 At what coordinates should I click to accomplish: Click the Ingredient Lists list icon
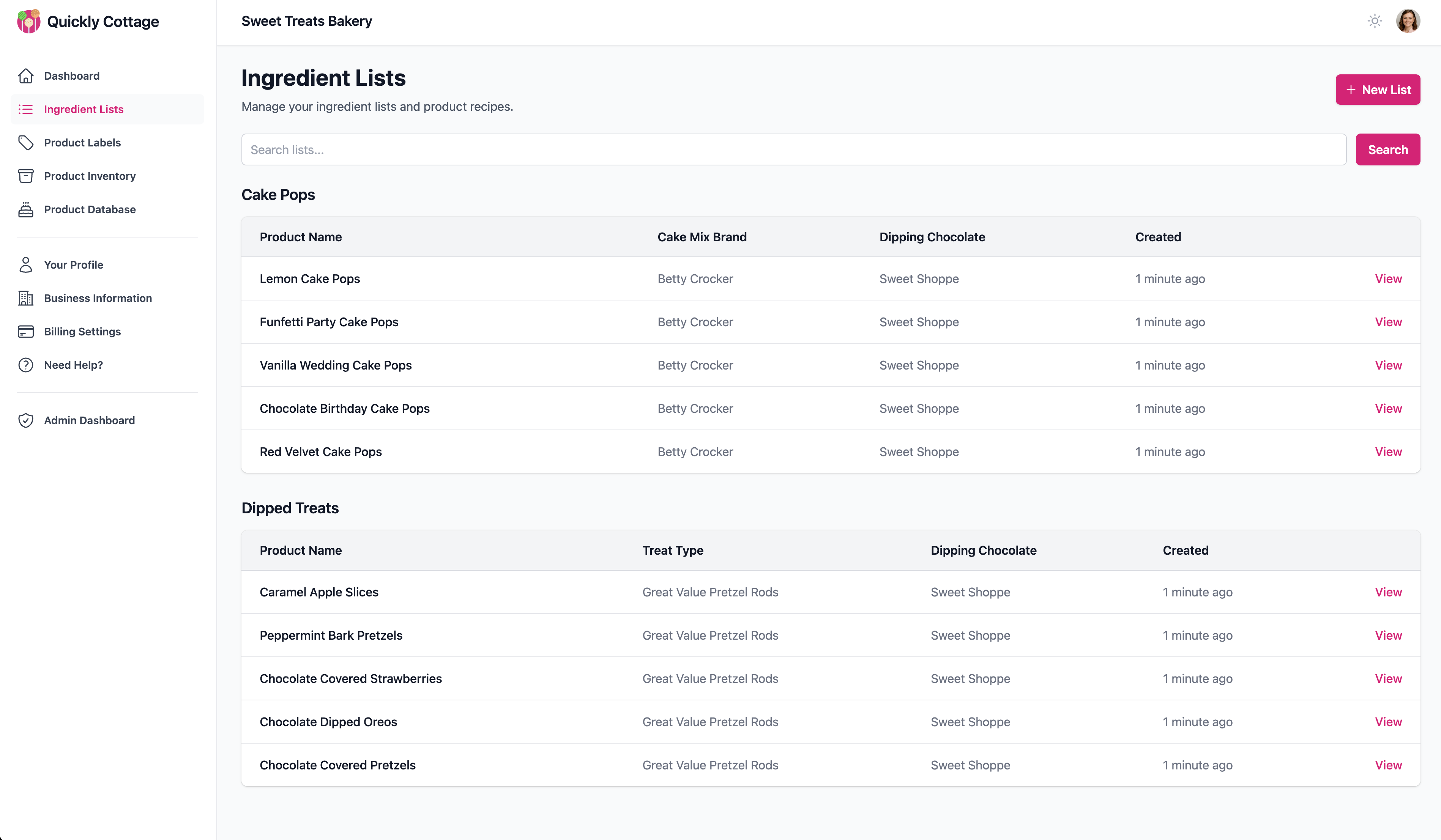coord(26,109)
